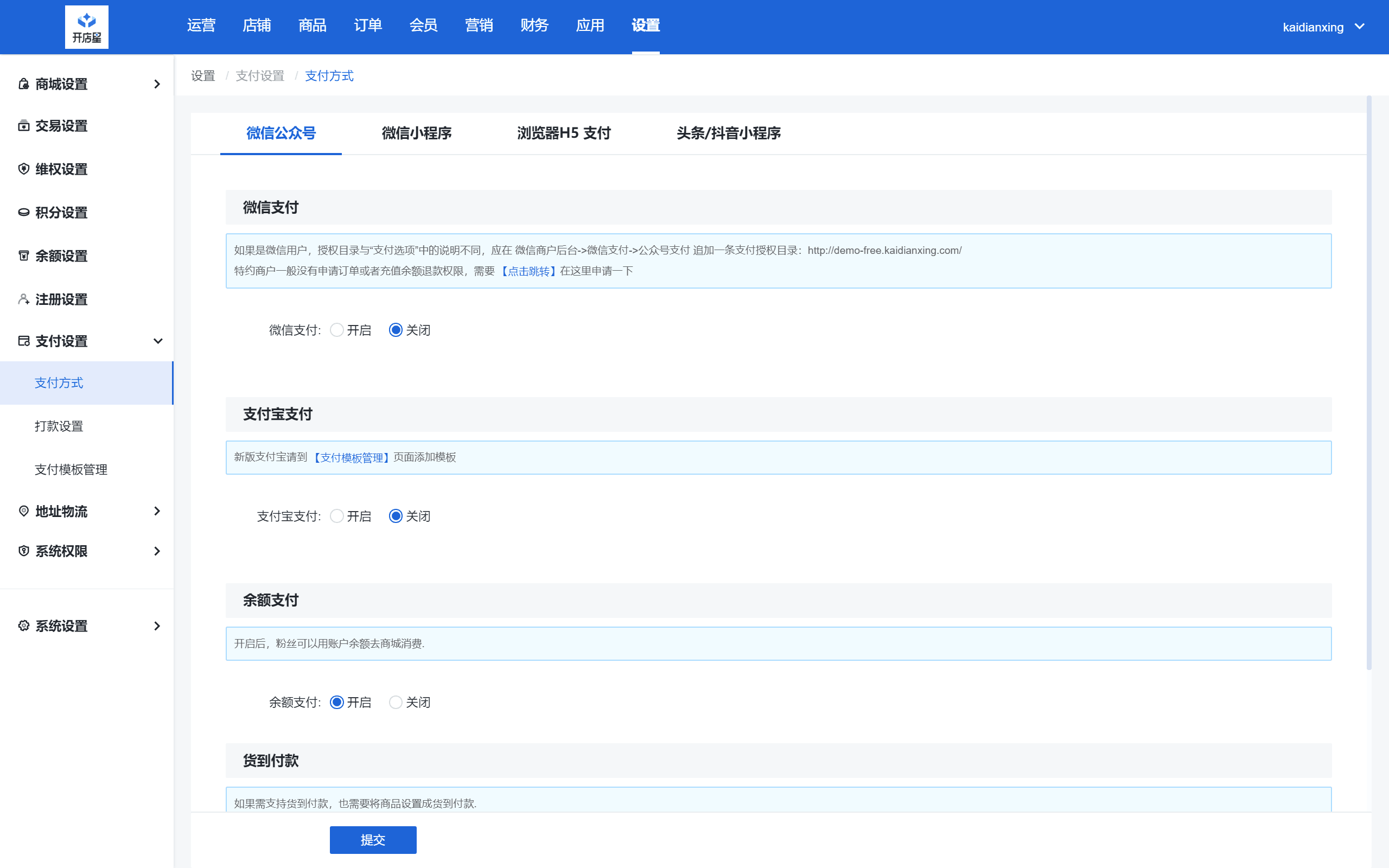Viewport: 1389px width, 868px height.
Task: Switch to 浏览器H5支付 tab
Action: click(562, 132)
